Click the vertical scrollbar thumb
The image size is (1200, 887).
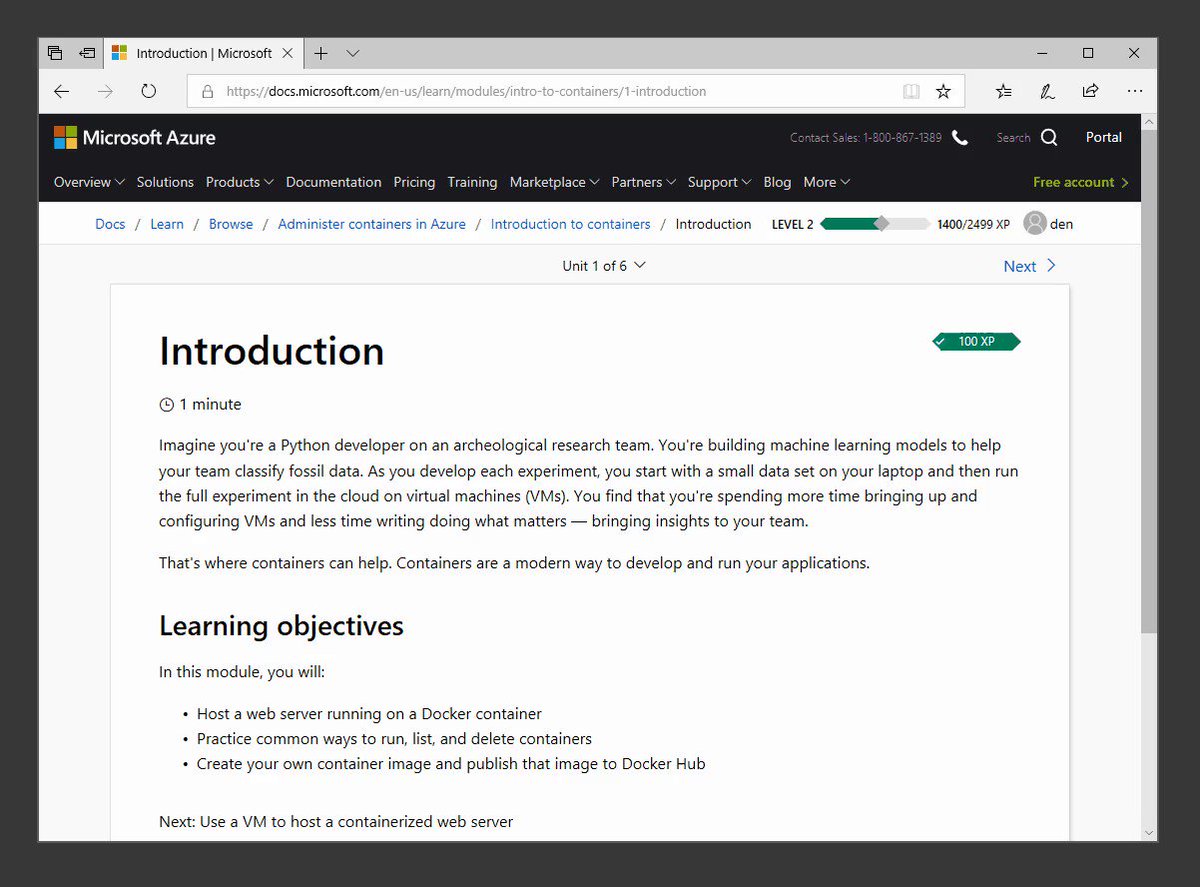(1149, 381)
